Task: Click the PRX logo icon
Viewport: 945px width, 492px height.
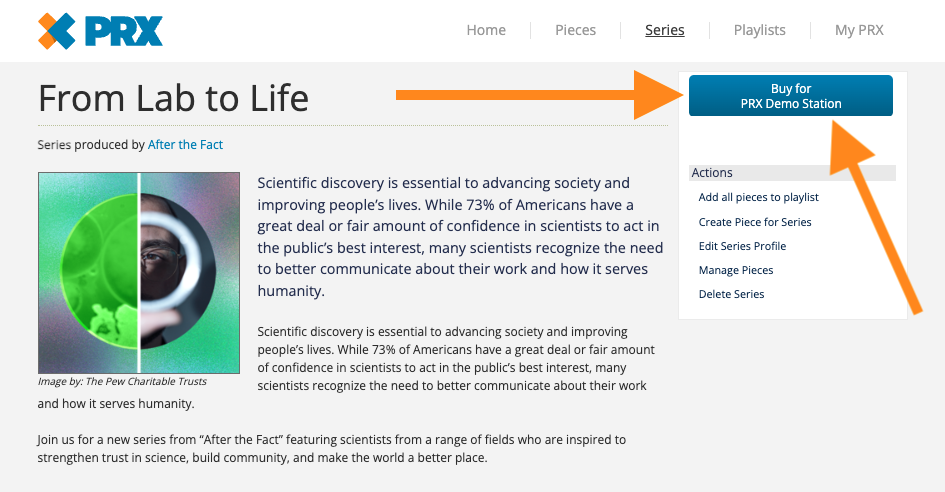Action: tap(57, 31)
